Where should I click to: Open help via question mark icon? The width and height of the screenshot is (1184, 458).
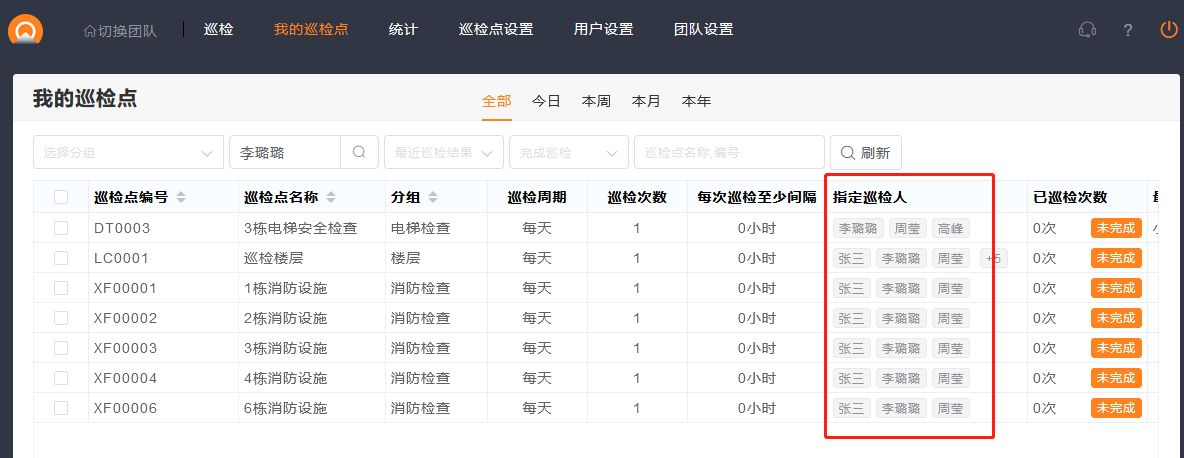pyautogui.click(x=1128, y=30)
